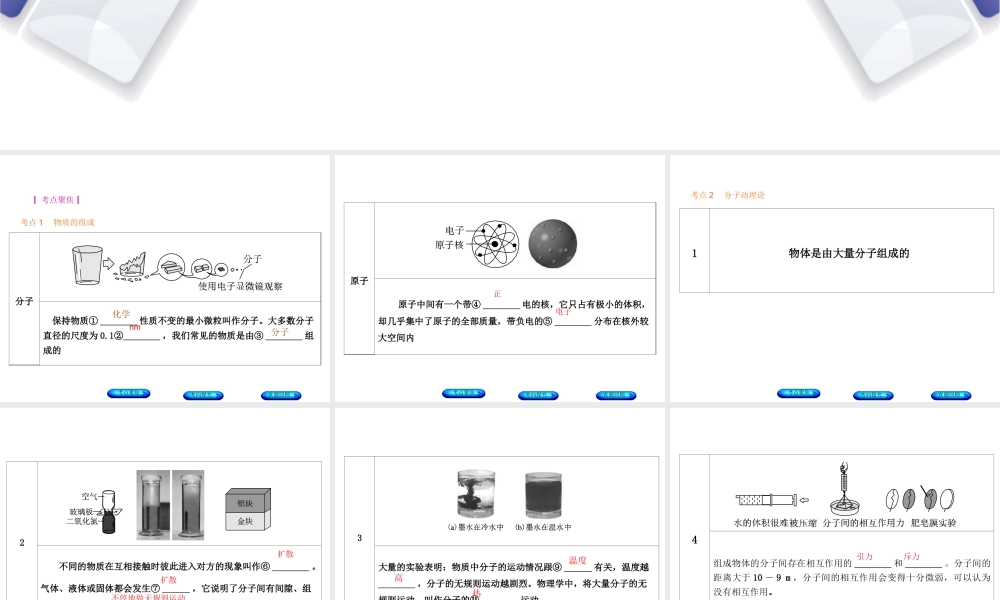Click the red answer 斥力
The image size is (1000, 600).
[912, 557]
